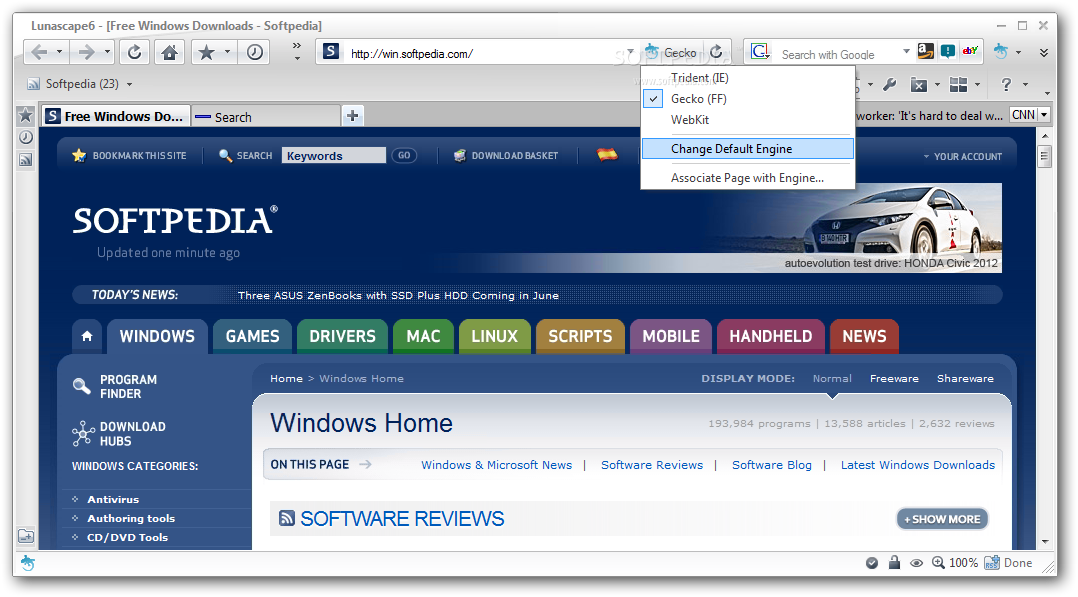Click reload button beside Gecko label
Image resolution: width=1078 pixels, height=597 pixels.
(x=716, y=52)
